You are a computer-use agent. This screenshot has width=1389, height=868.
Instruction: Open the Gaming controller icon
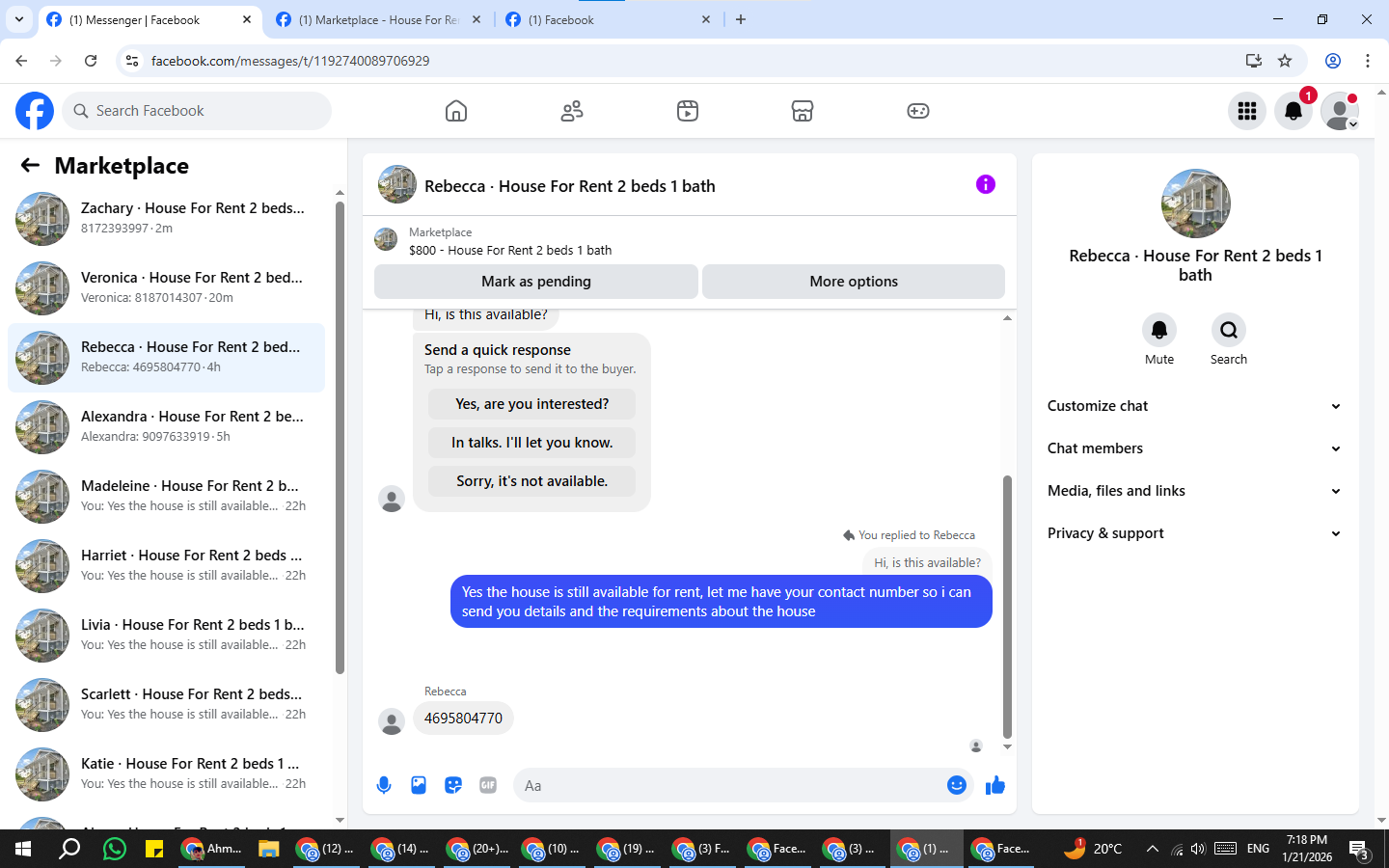pos(918,111)
